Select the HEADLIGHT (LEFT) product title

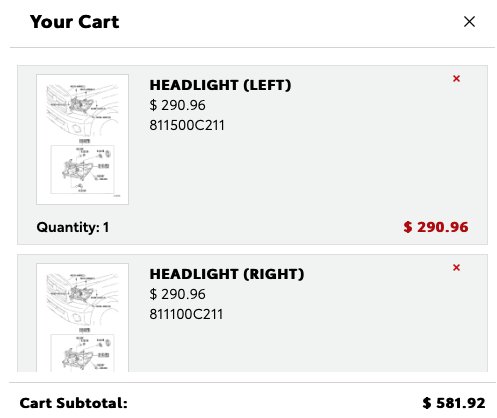click(x=220, y=85)
